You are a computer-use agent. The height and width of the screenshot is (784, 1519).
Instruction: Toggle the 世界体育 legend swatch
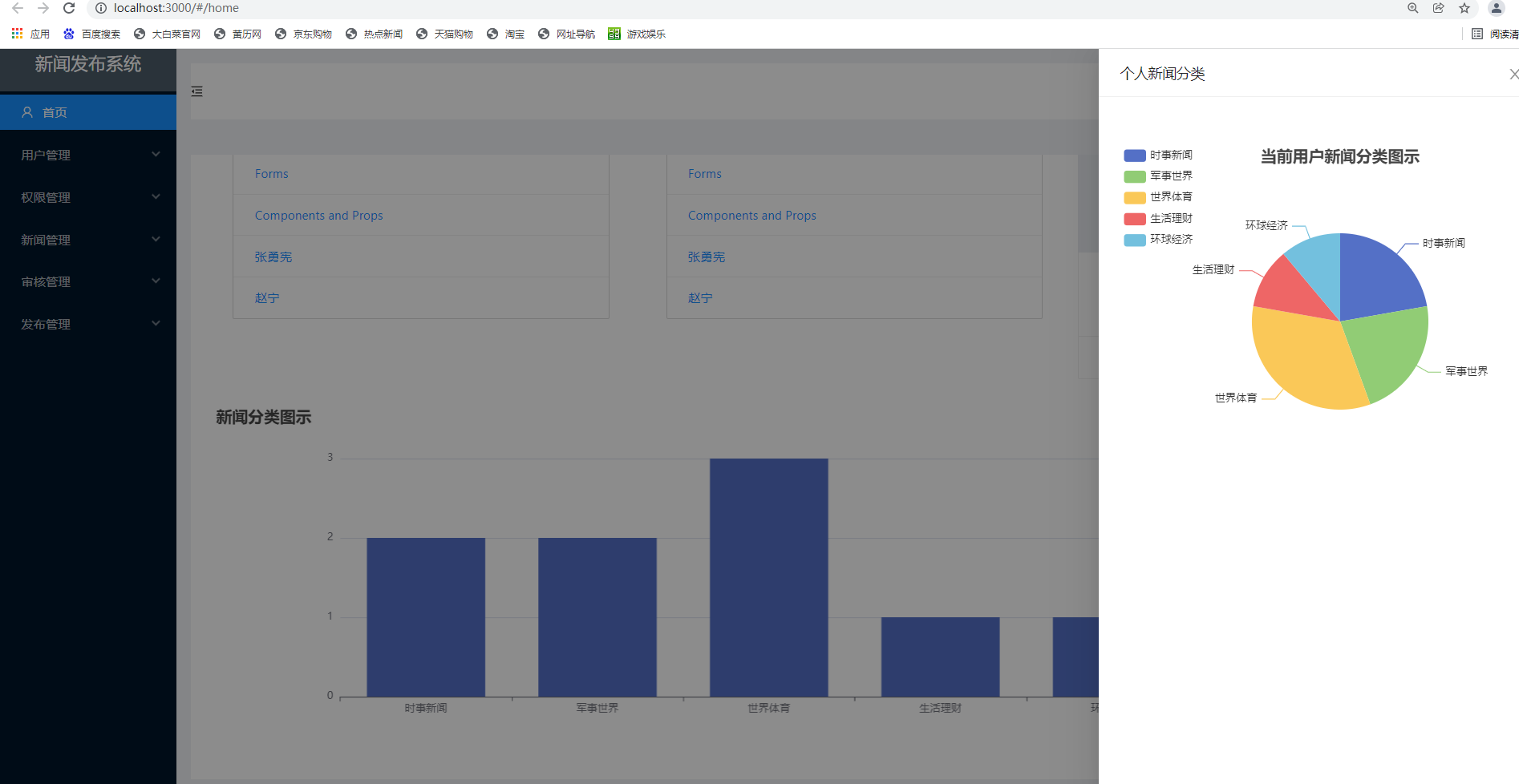click(x=1134, y=197)
